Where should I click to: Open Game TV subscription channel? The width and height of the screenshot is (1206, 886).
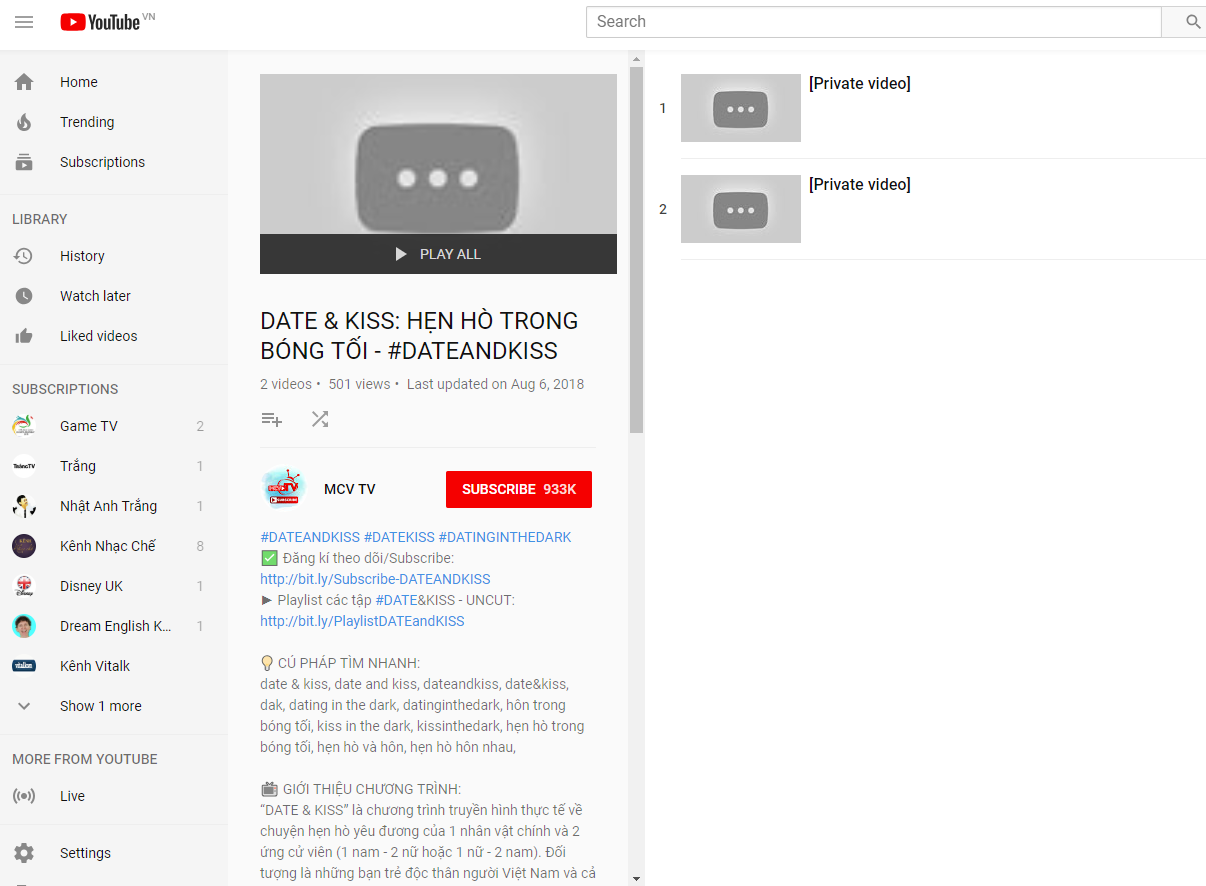[88, 426]
